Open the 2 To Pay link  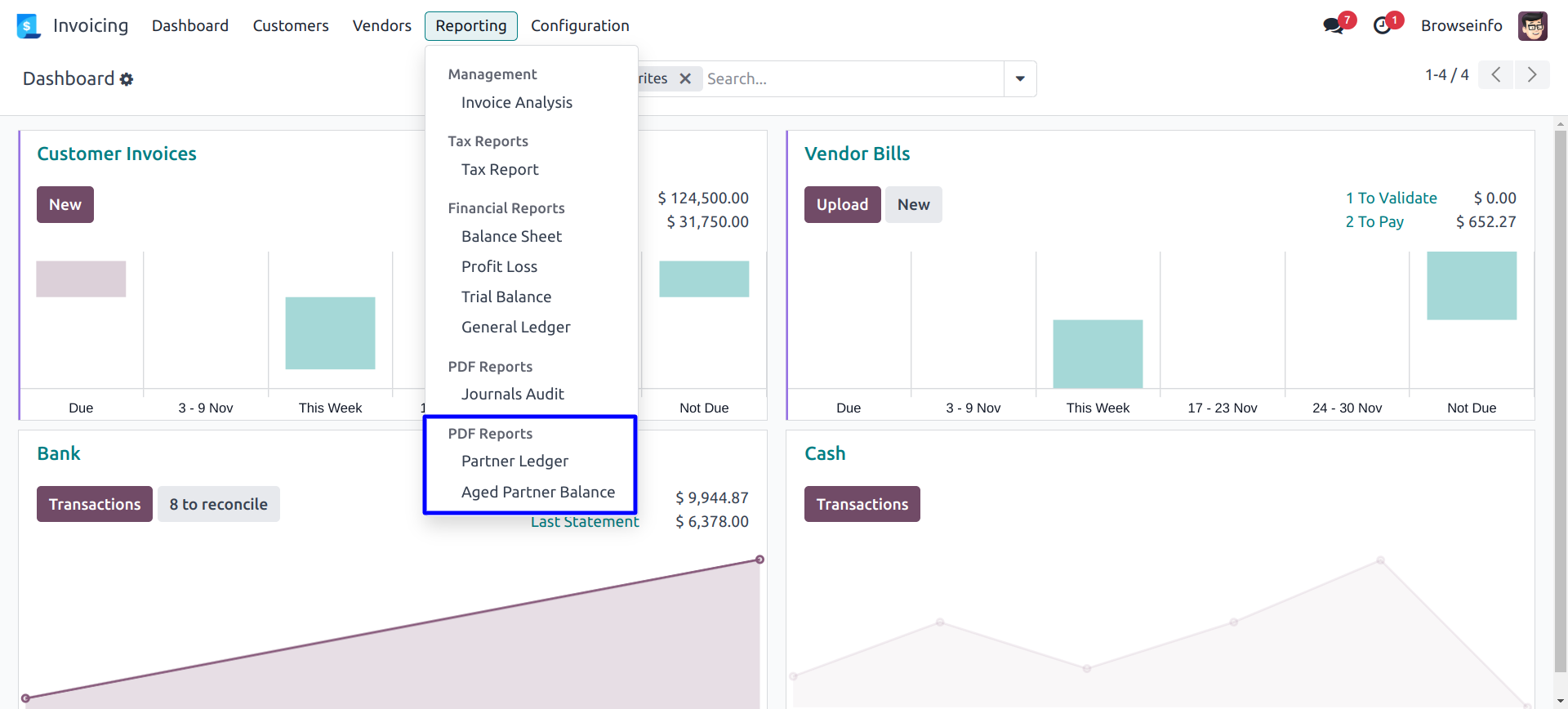1374,222
